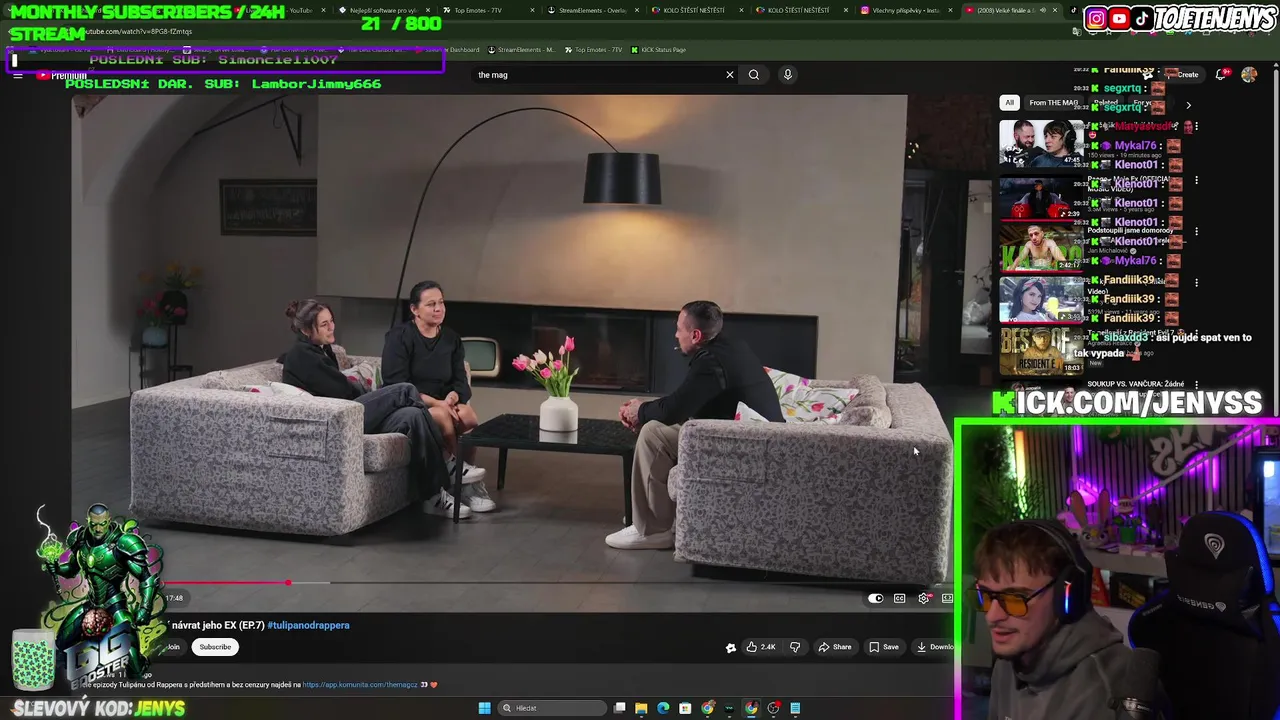Open Task View in the Windows taskbar

(x=619, y=708)
